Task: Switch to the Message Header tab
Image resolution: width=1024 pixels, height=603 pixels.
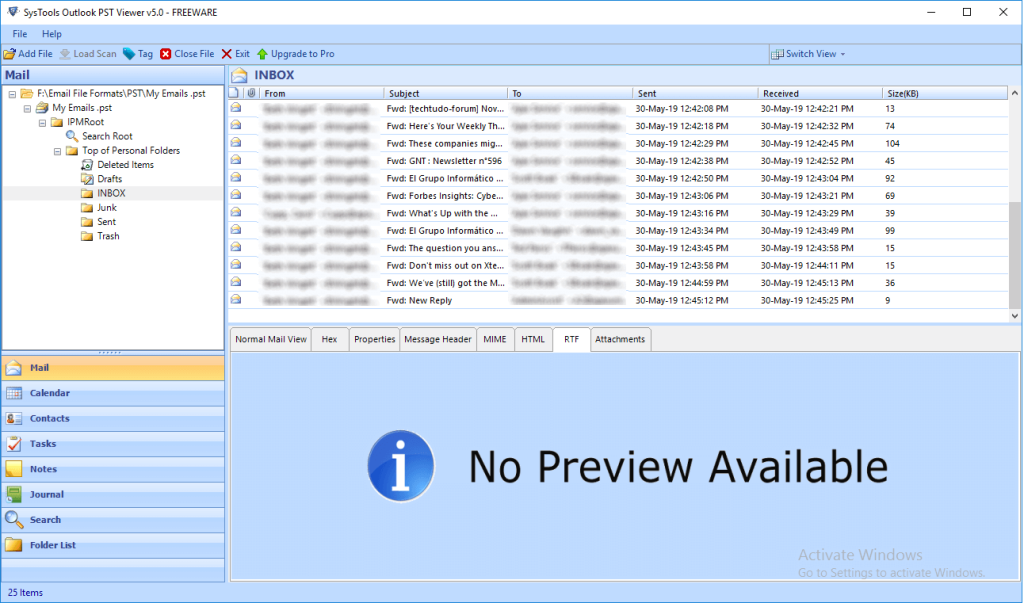Action: (438, 339)
